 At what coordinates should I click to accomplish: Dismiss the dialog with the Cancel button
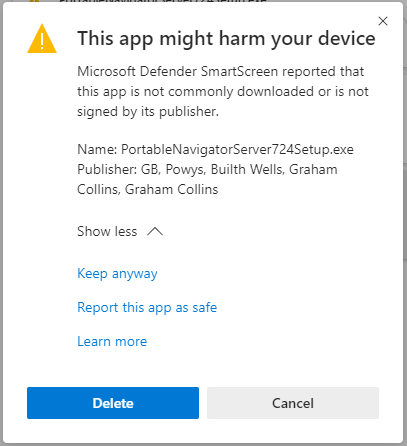(x=293, y=403)
